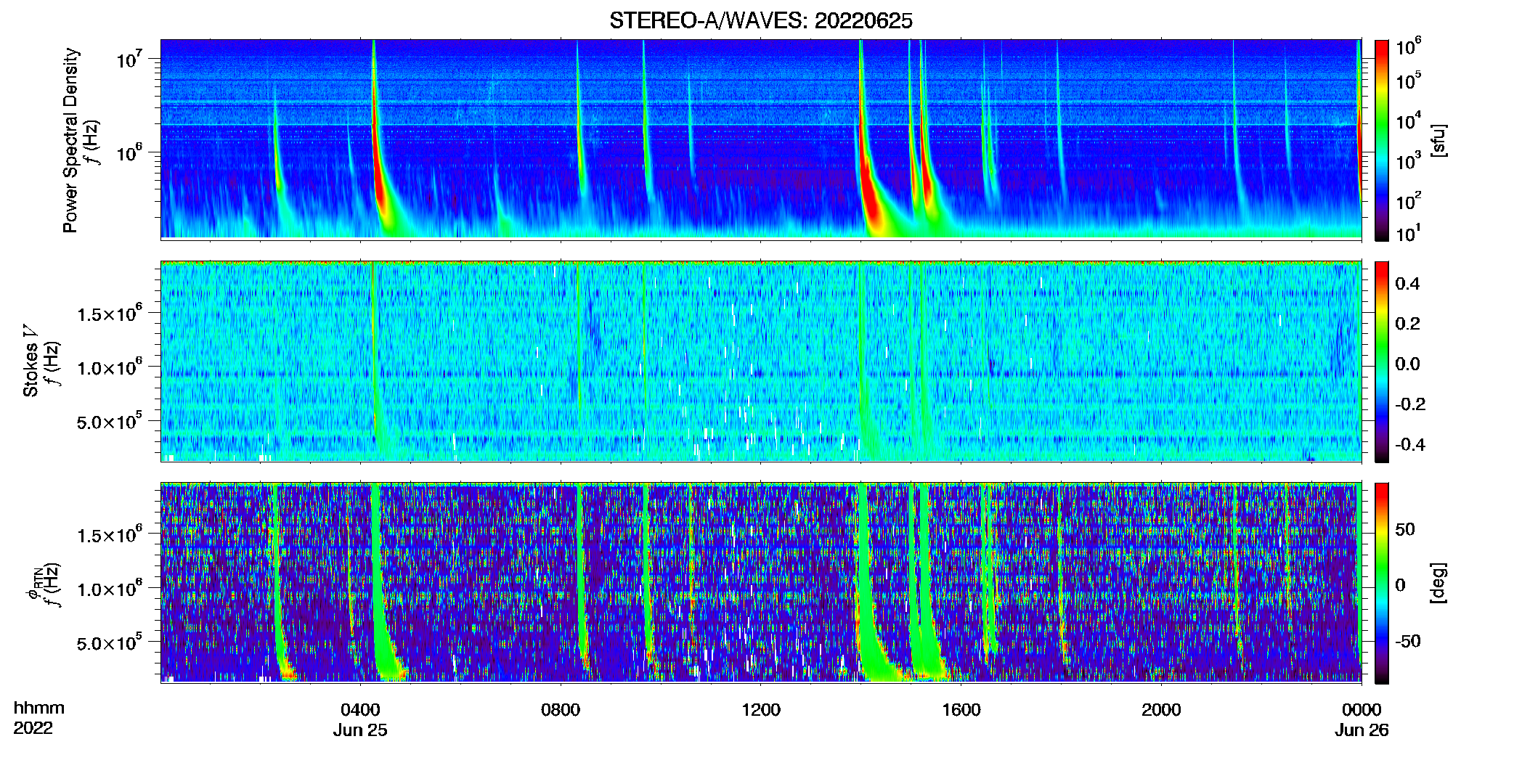Click 5.0×10^5 tick of Stokes V panel

click(x=110, y=422)
